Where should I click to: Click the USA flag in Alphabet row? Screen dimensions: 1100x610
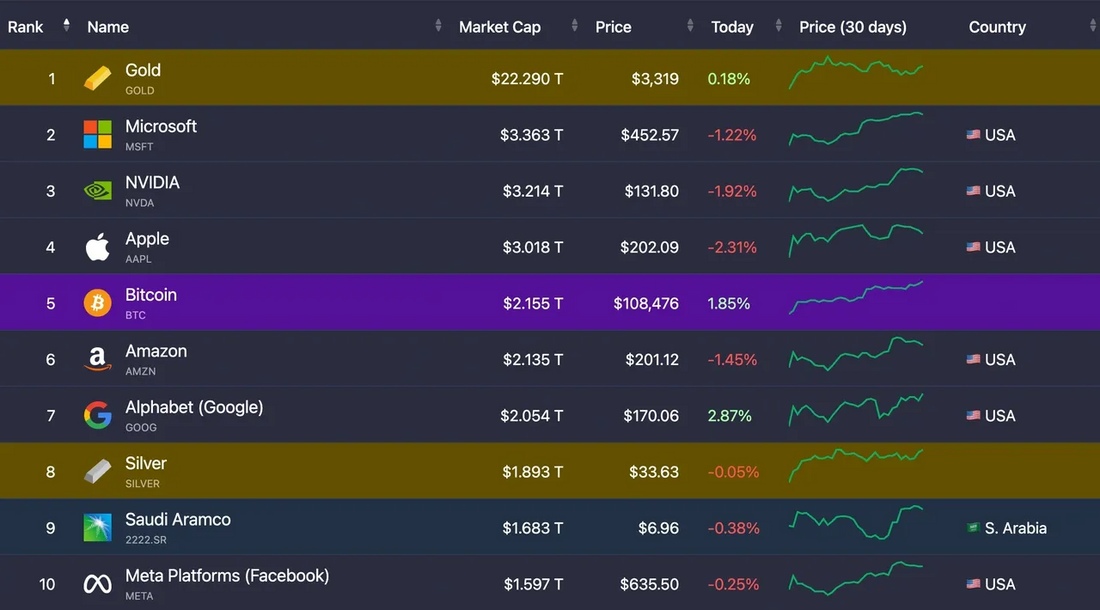click(x=973, y=415)
